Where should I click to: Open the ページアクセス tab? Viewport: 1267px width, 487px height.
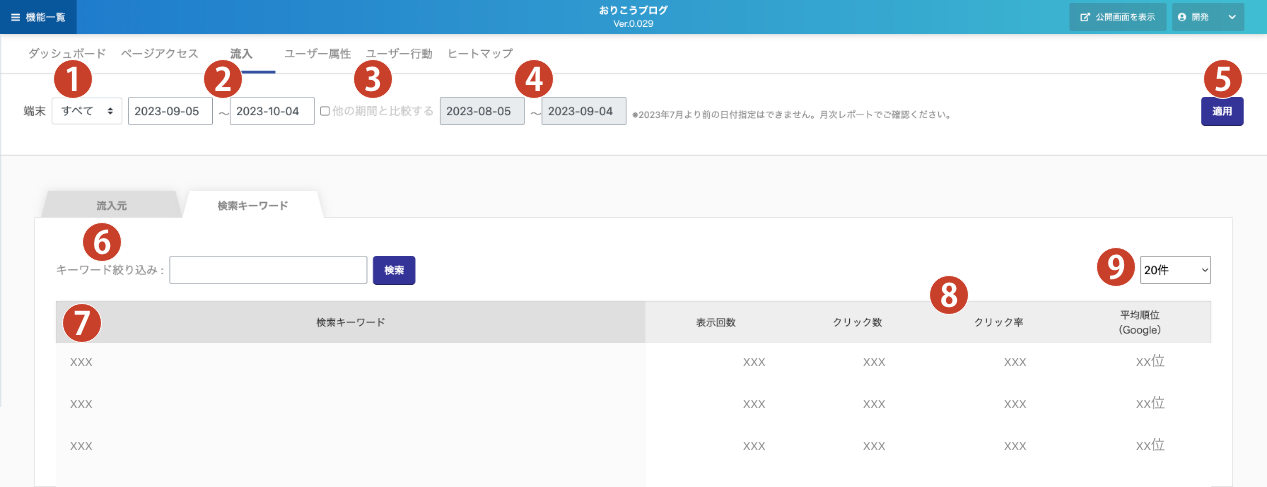[x=159, y=53]
